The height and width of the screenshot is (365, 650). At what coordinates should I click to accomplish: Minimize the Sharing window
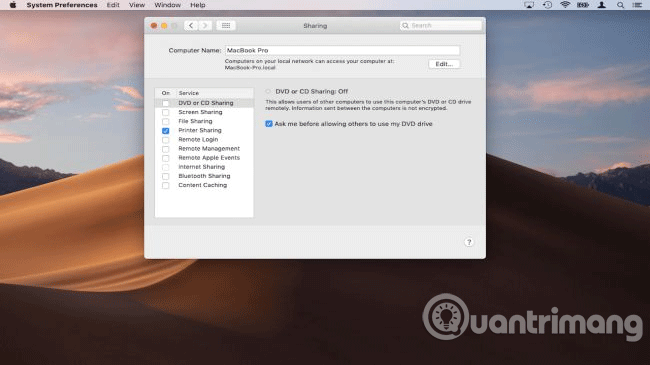click(x=164, y=26)
